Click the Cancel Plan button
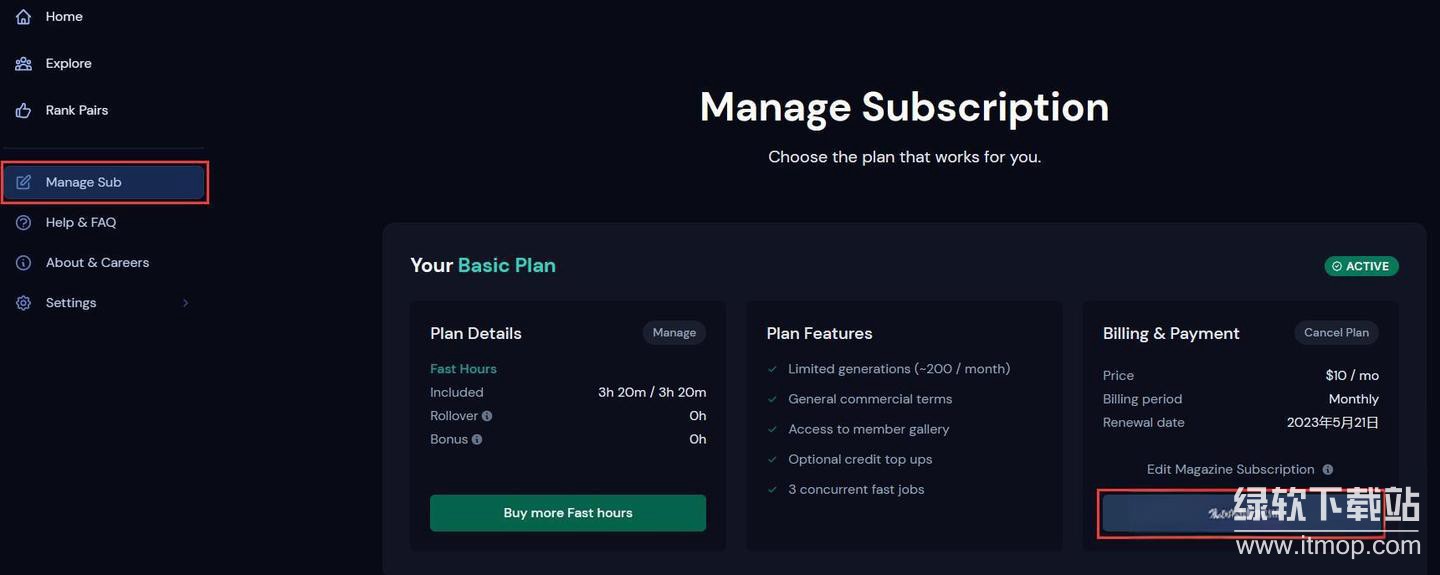This screenshot has width=1440, height=575. [x=1336, y=333]
